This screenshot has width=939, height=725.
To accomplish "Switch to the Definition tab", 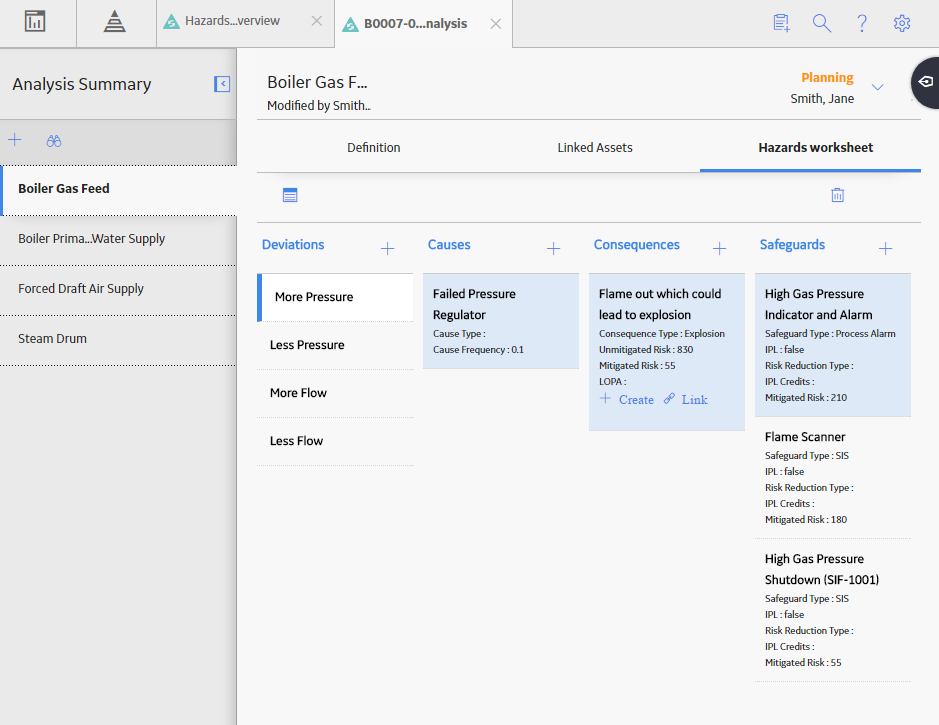I will point(374,148).
